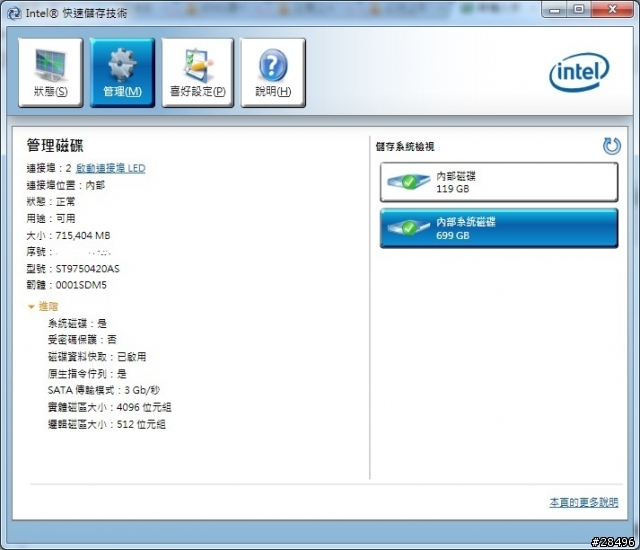Click the Intel logo

(x=579, y=72)
